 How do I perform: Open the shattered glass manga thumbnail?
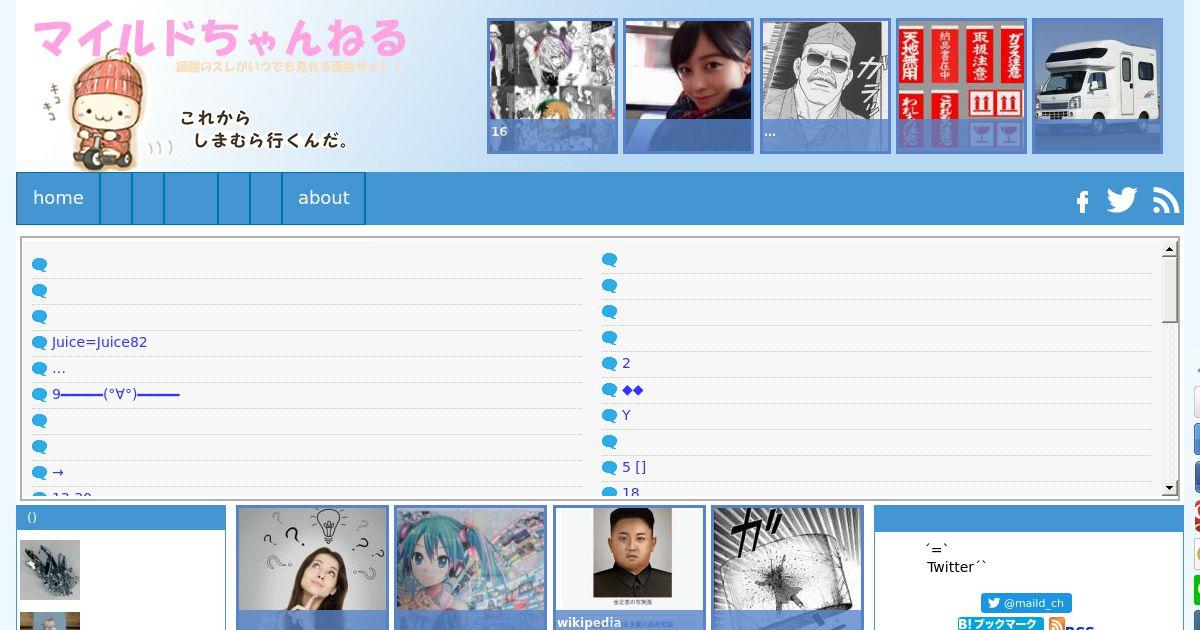pos(787,568)
